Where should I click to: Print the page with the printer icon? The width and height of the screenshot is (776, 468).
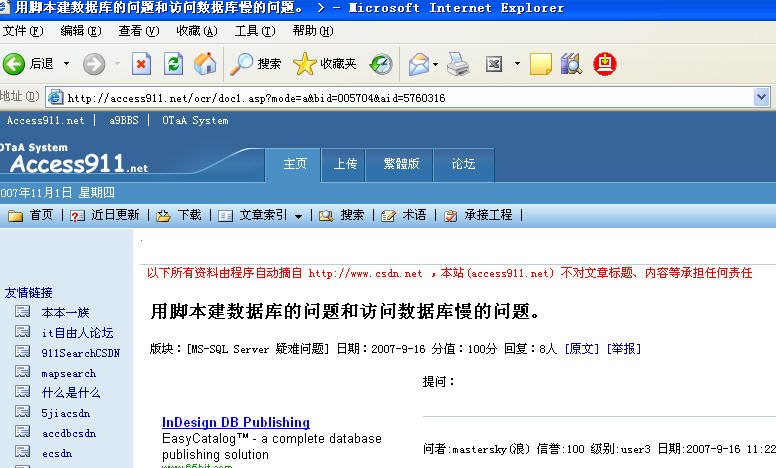point(458,64)
